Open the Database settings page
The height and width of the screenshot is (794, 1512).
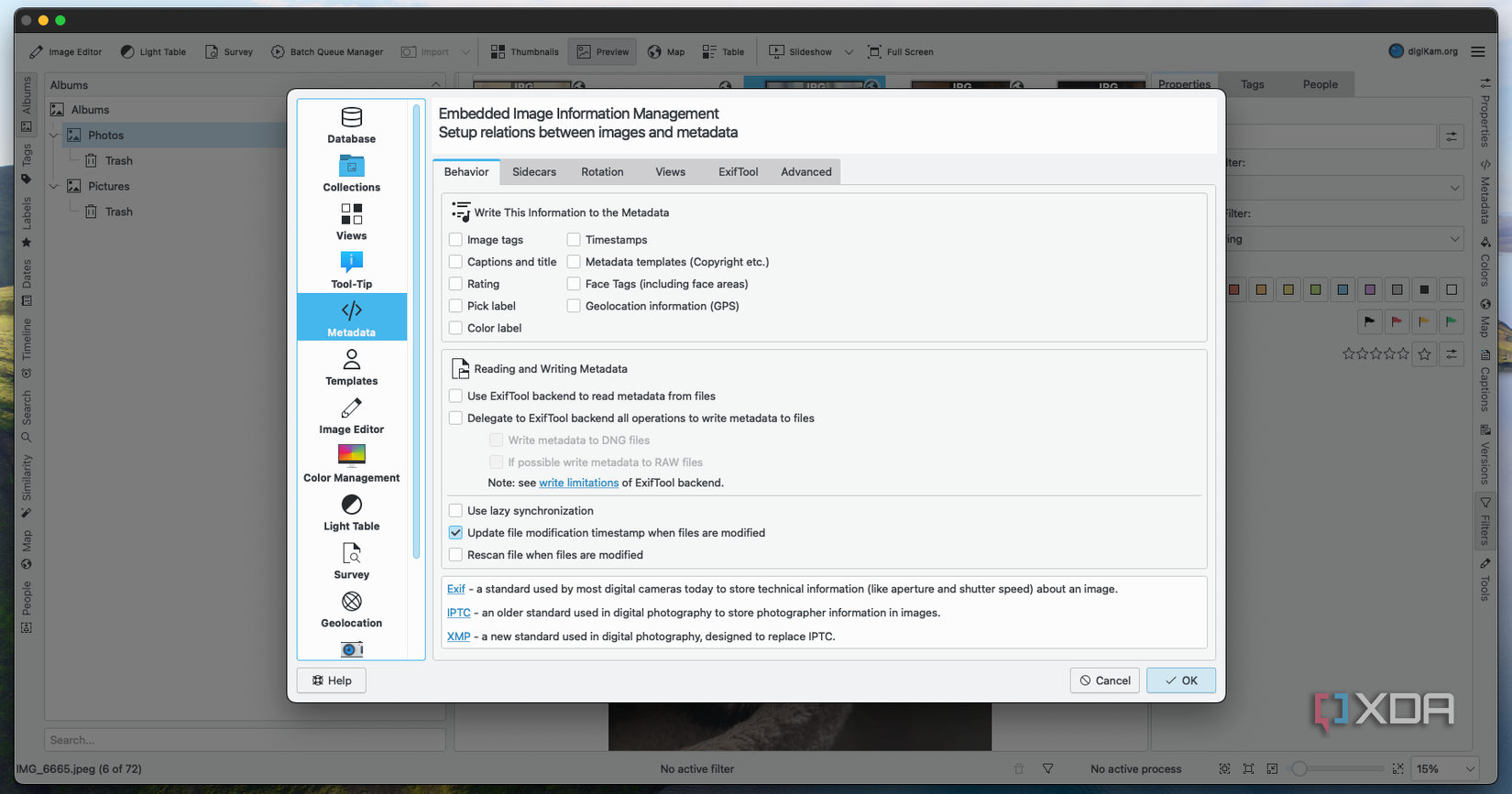(x=352, y=125)
